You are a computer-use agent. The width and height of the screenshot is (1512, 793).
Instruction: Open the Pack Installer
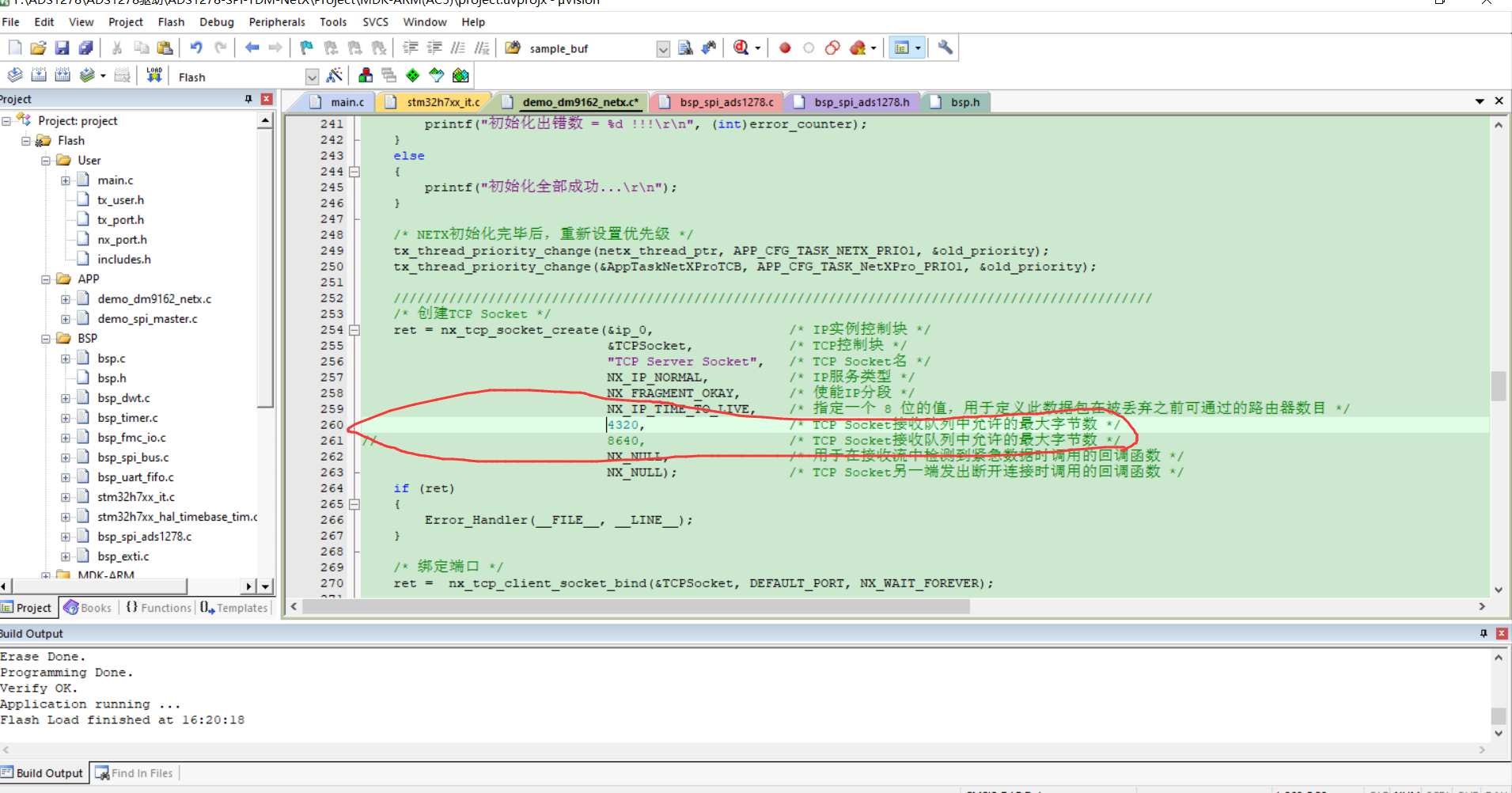pos(460,76)
